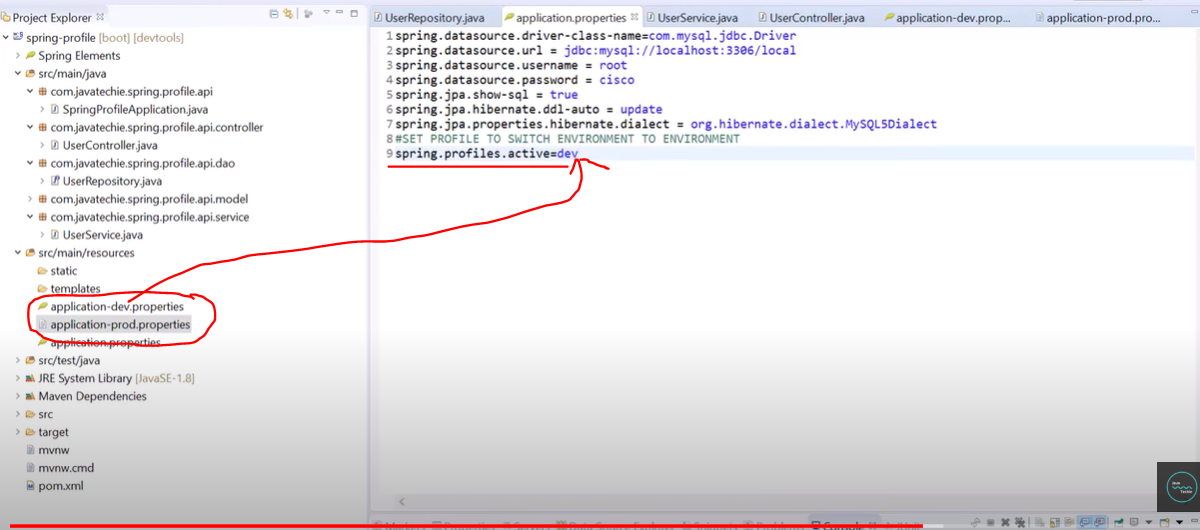Toggle Link with Editor in Project Explorer
The width and height of the screenshot is (1200, 530).
(x=288, y=14)
